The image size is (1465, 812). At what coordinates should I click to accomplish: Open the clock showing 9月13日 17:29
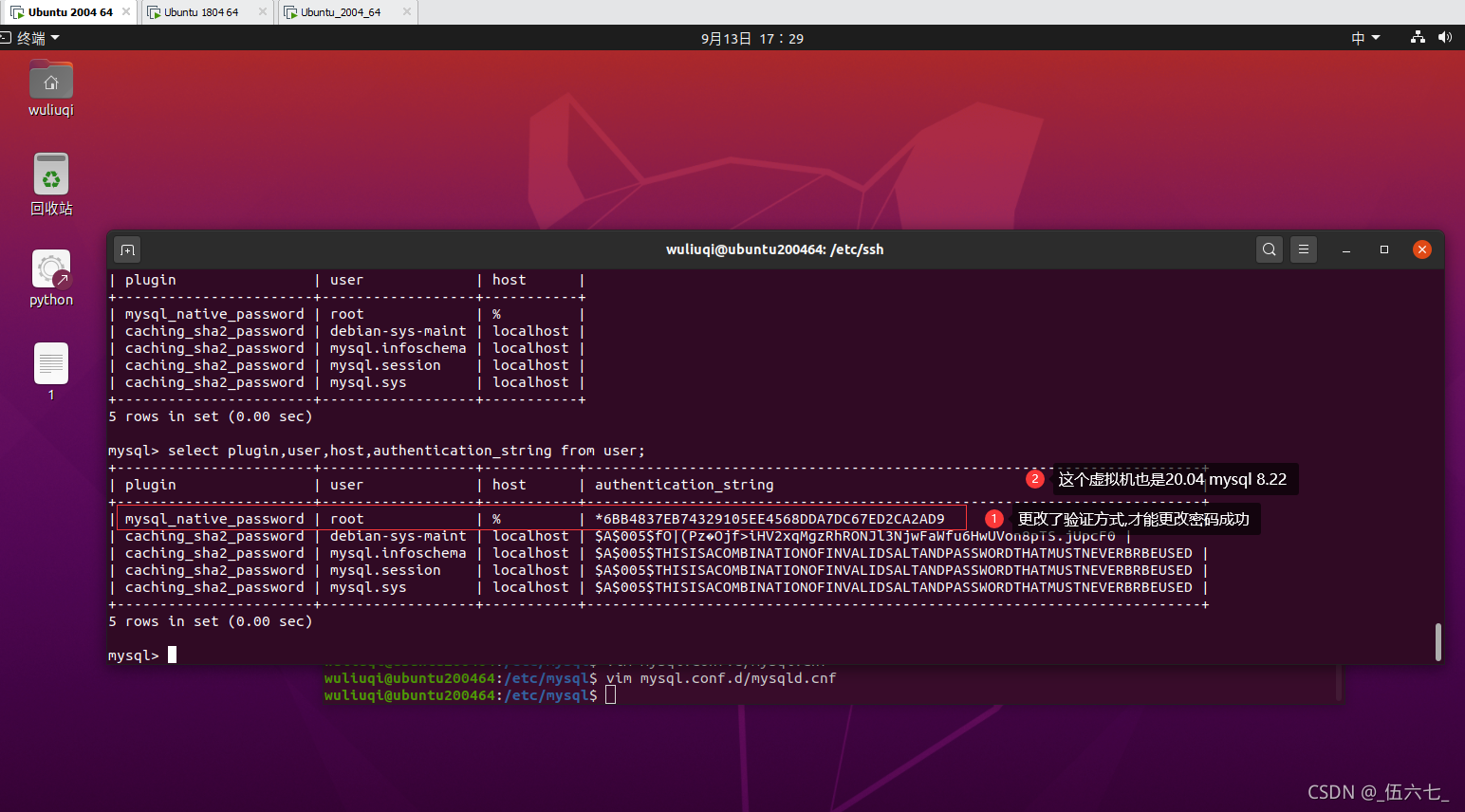click(752, 38)
